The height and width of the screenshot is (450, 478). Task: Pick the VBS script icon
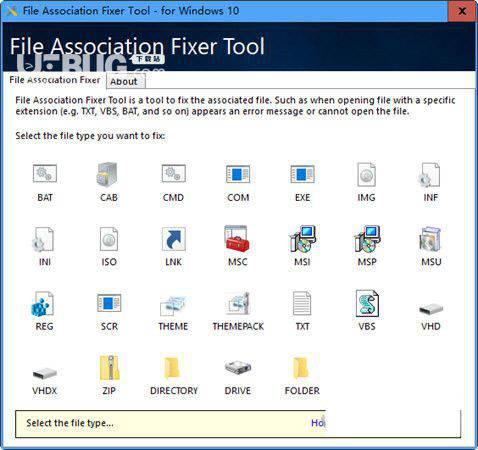click(x=367, y=303)
